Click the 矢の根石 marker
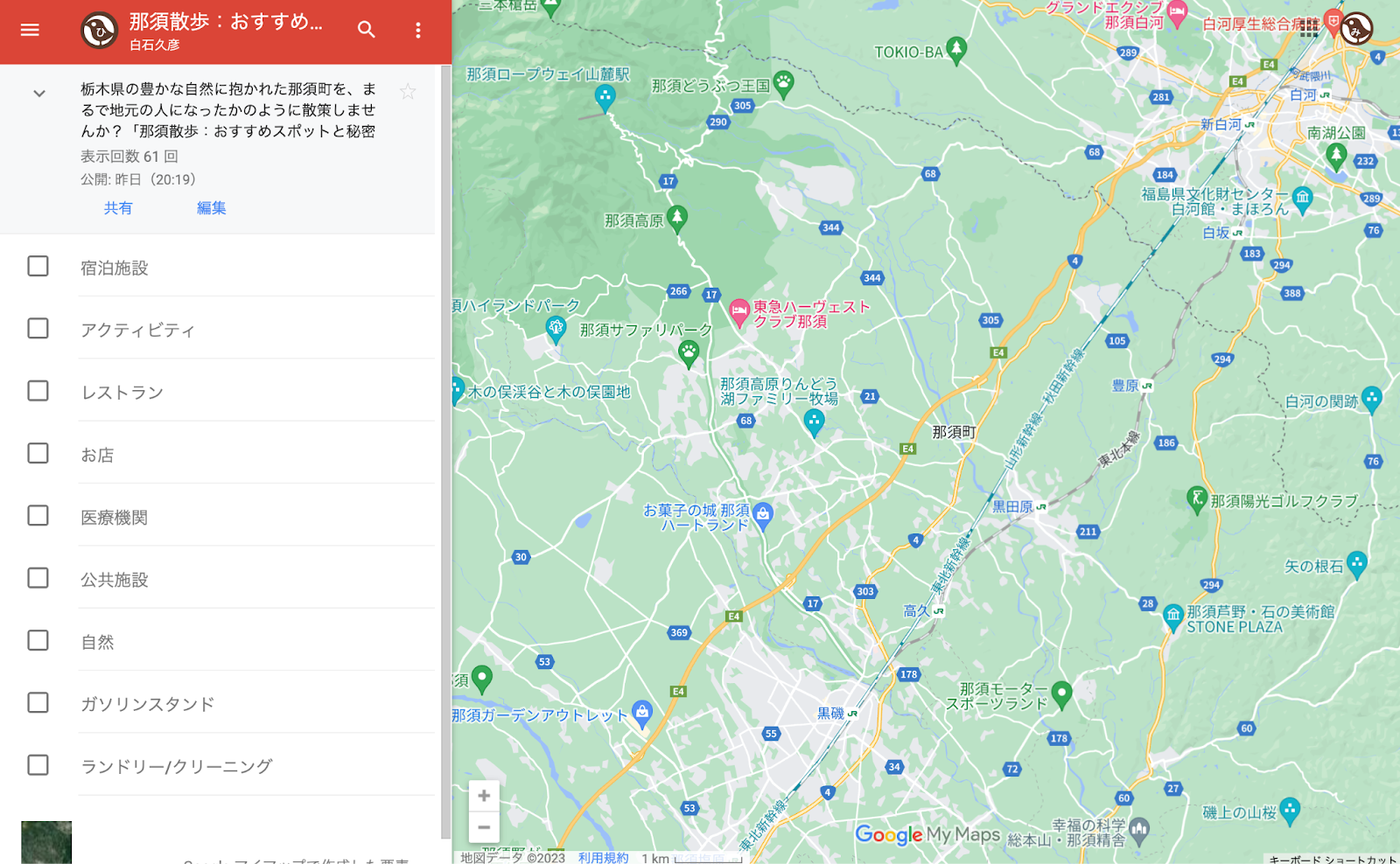1400x864 pixels. [1357, 564]
